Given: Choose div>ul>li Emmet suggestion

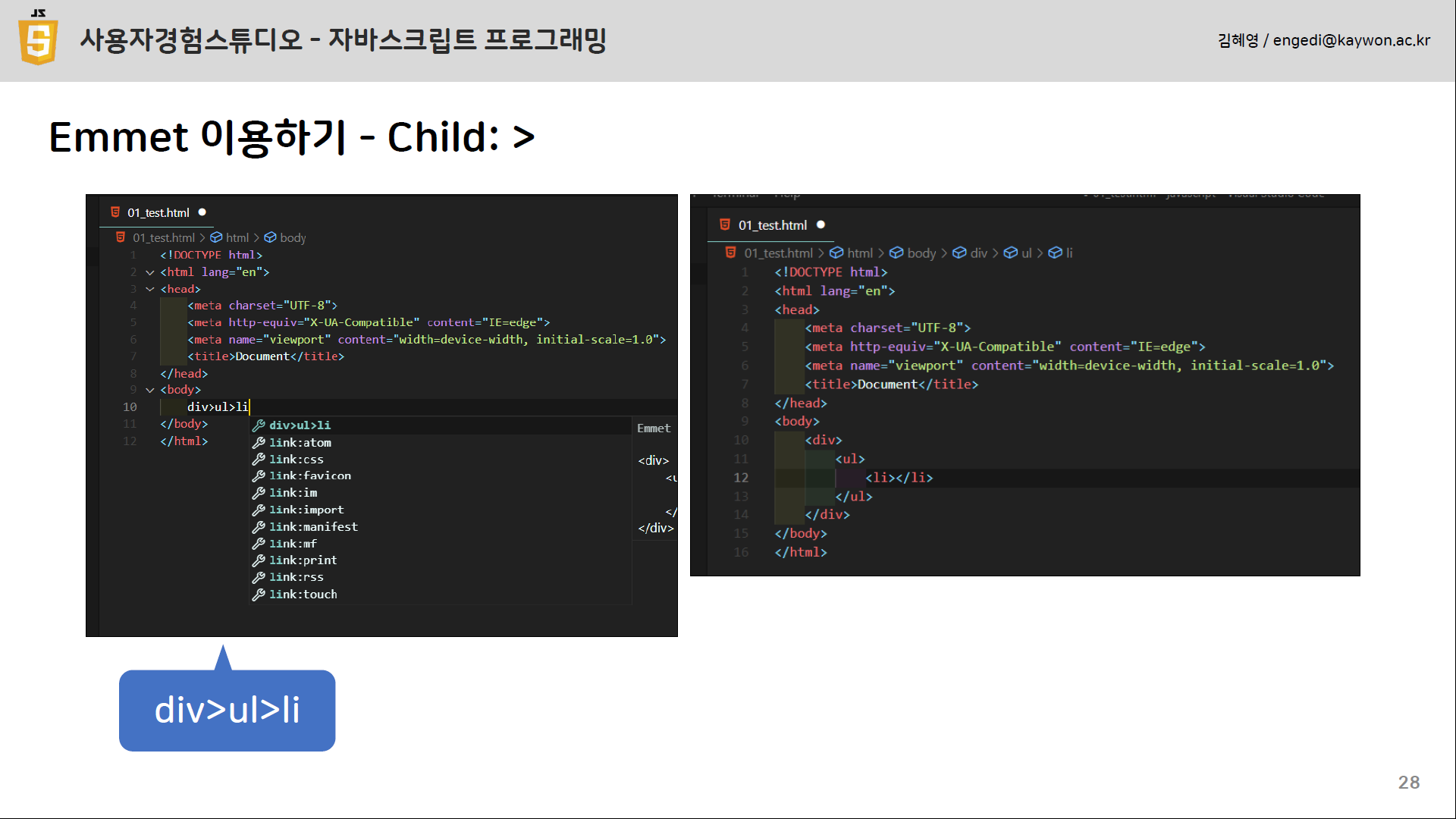Looking at the screenshot, I should [x=300, y=425].
